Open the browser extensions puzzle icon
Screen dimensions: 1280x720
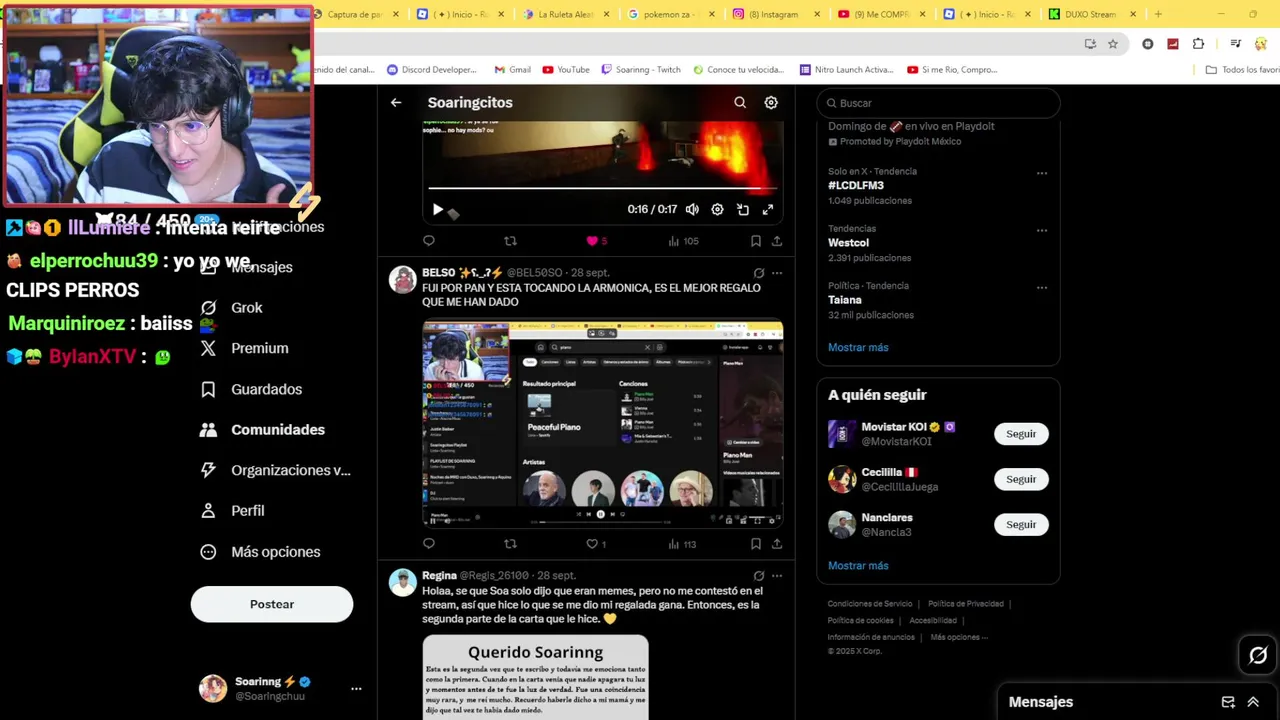[1198, 44]
